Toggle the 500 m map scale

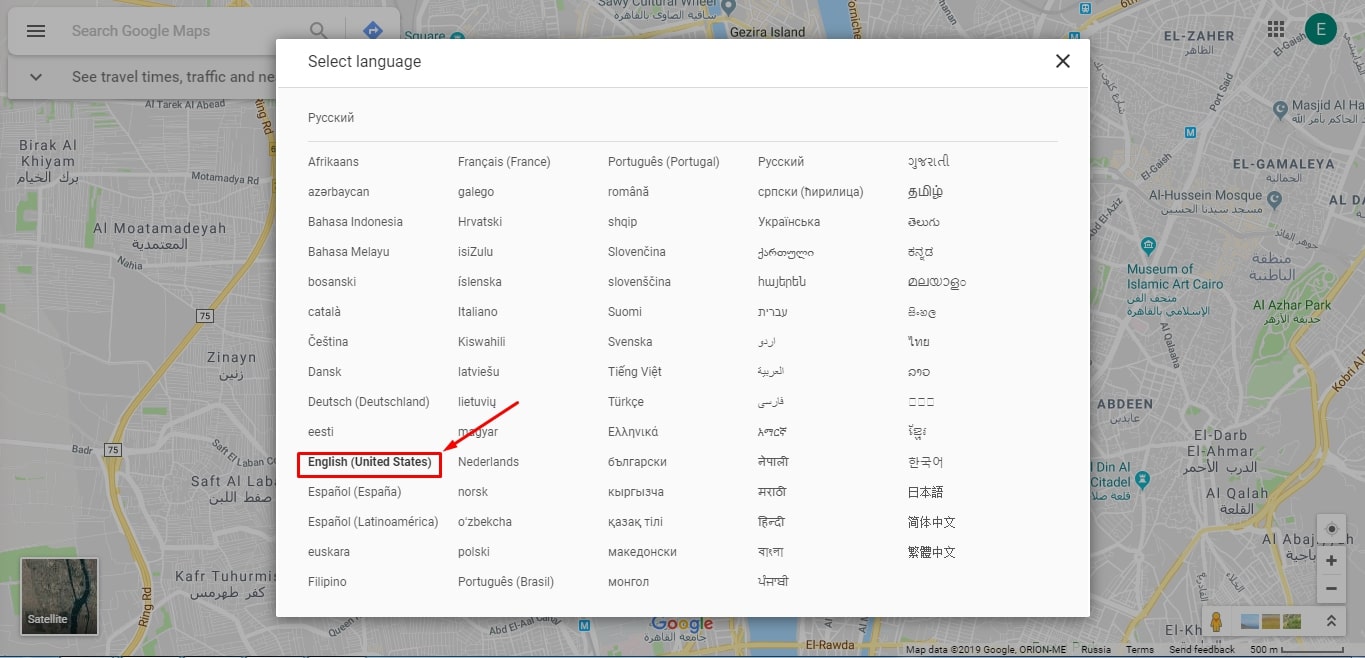pyautogui.click(x=1296, y=650)
